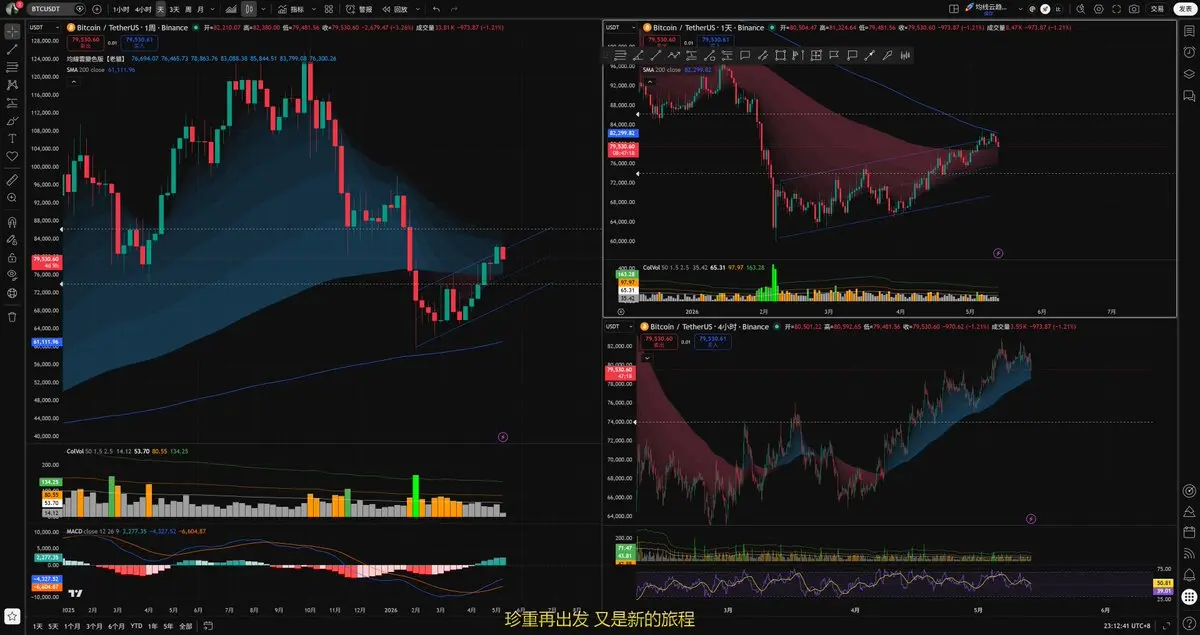Expand the indicators favorites dropdown arrow
This screenshot has height=635, width=1200.
(x=314, y=9)
